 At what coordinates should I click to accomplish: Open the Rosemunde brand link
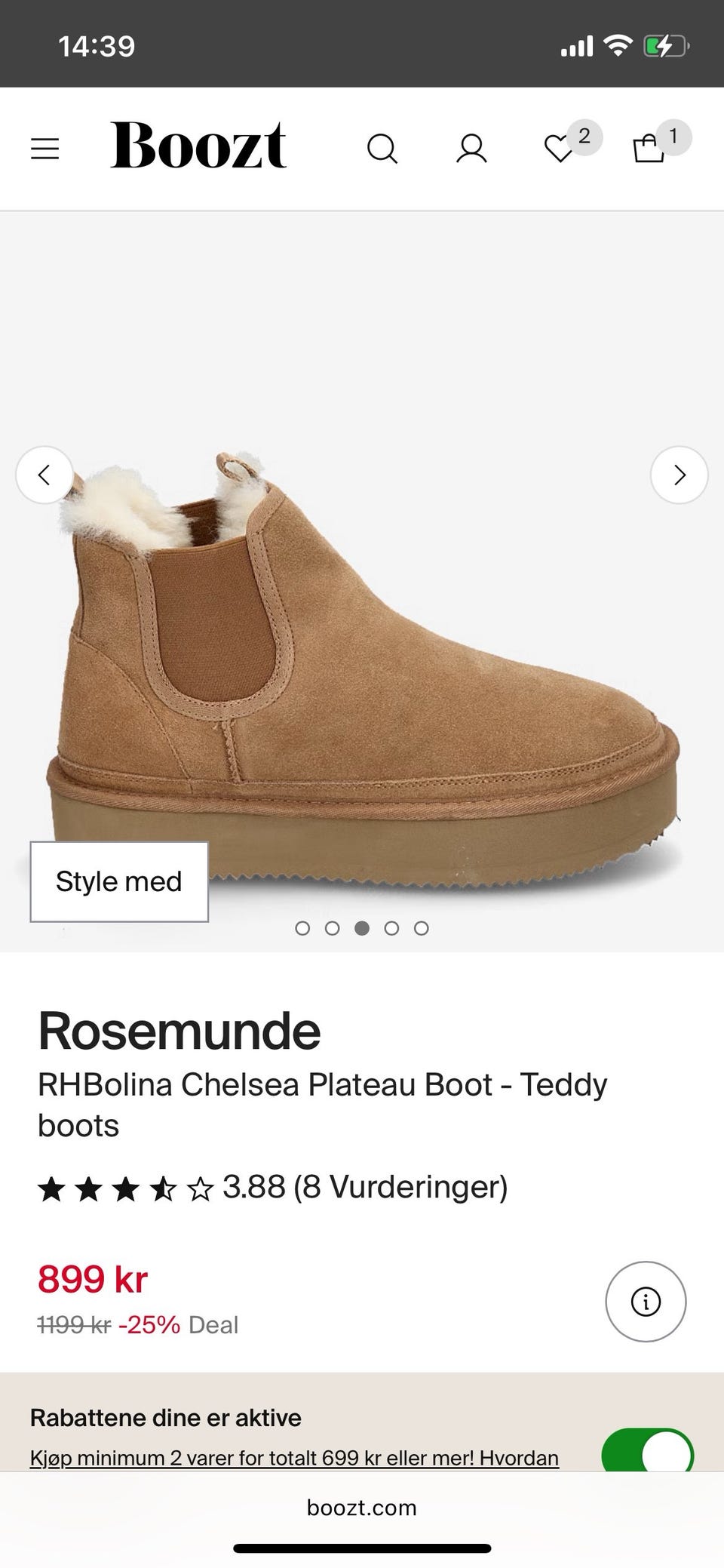[179, 1031]
